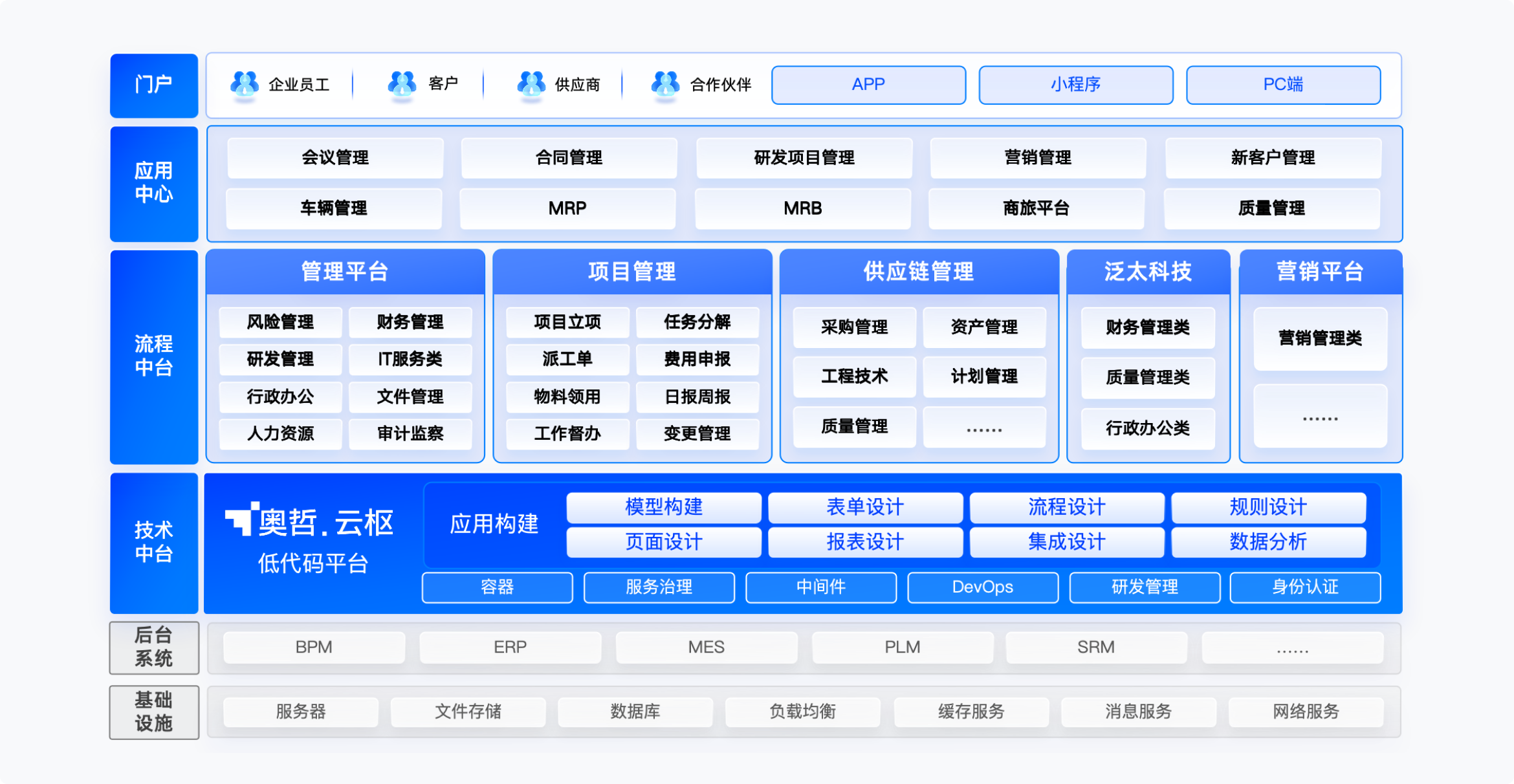Click the 供应链管理 panel header
This screenshot has height=784, width=1514.
(x=919, y=272)
